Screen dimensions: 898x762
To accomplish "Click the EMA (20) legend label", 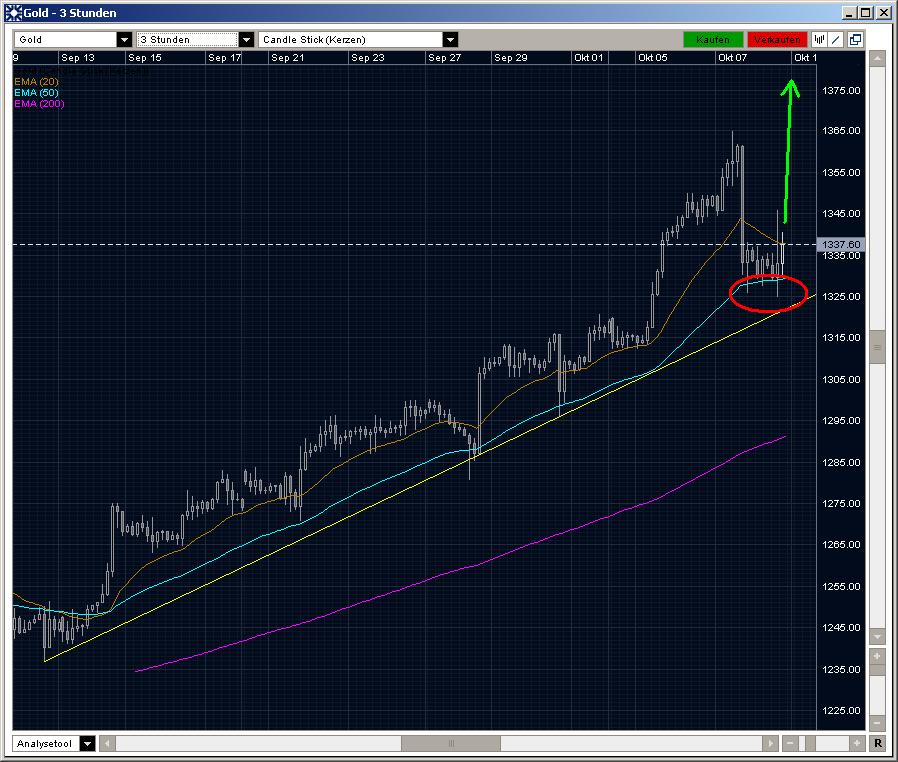I will click(36, 82).
